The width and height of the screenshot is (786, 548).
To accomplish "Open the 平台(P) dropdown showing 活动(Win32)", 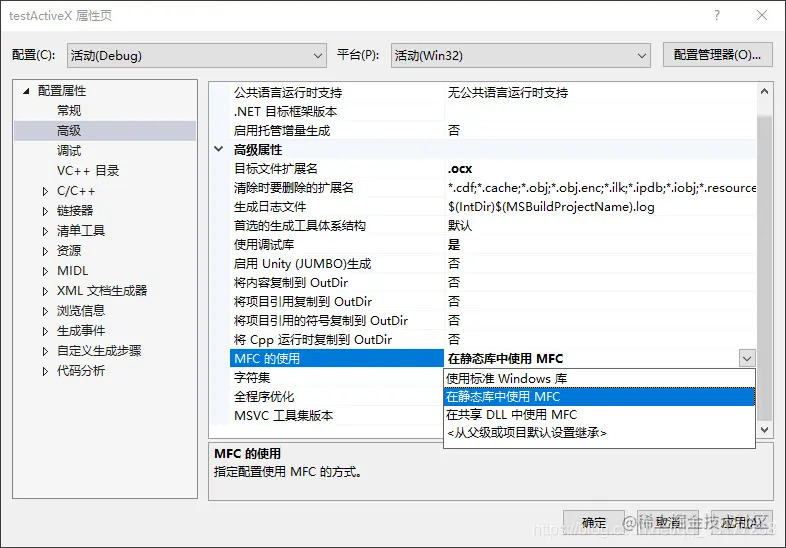I will click(x=520, y=56).
